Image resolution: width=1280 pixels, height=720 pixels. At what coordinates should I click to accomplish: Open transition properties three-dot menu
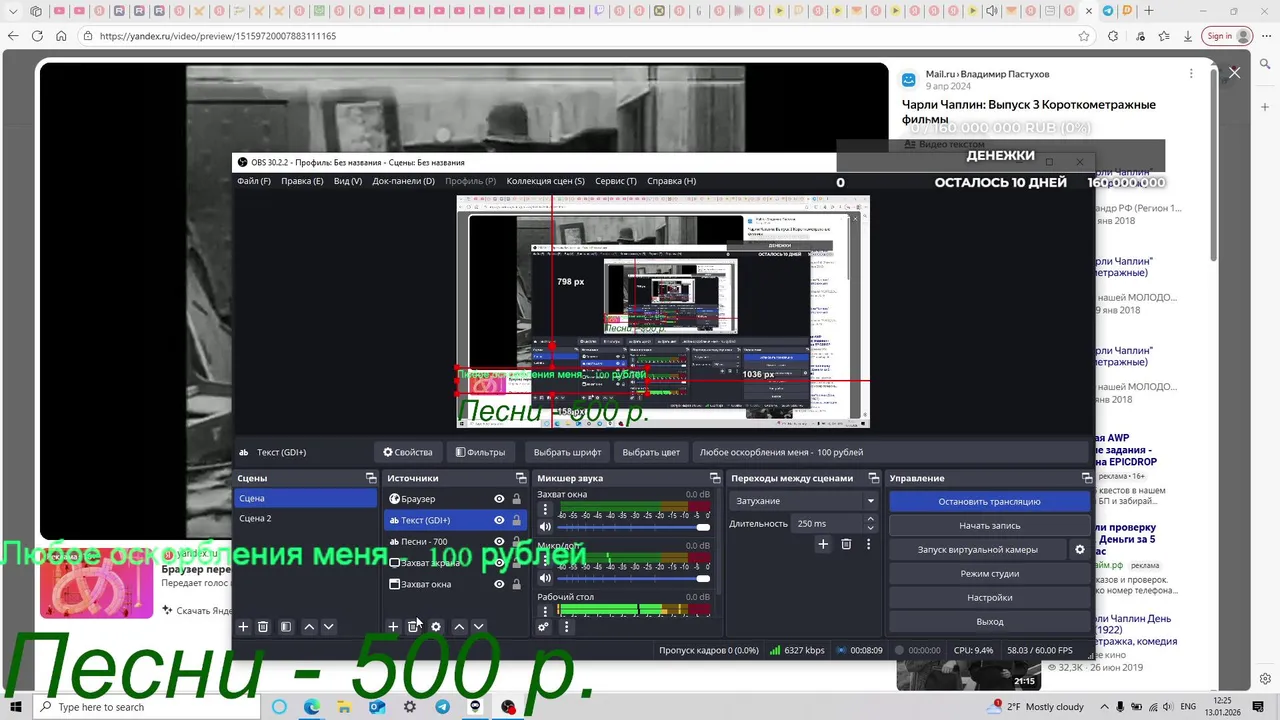[868, 544]
